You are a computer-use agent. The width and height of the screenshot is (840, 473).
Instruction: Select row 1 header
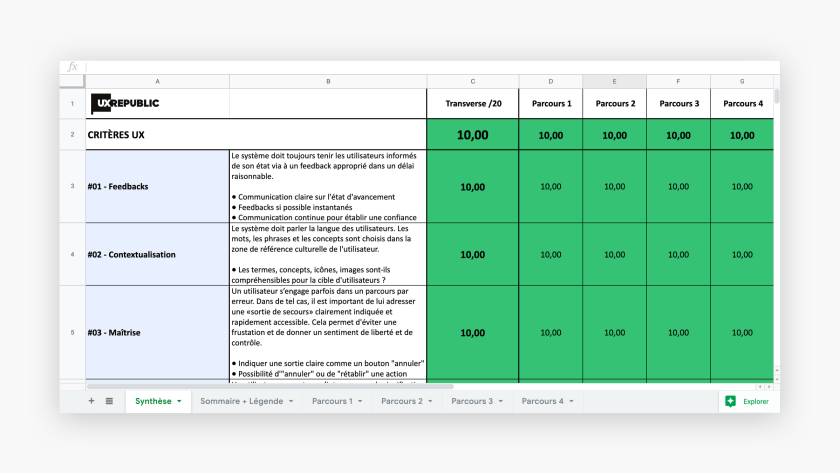click(72, 103)
